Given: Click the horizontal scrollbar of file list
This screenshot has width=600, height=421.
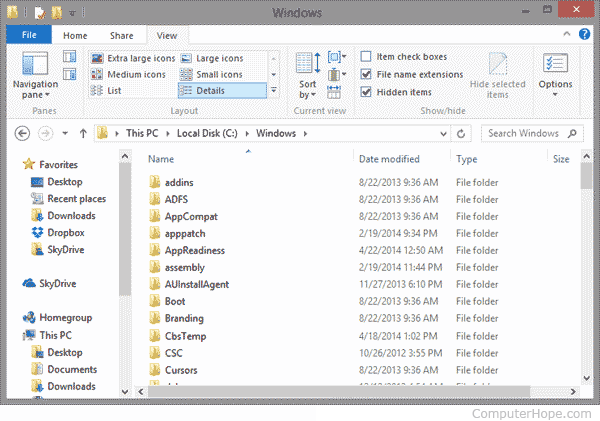Looking at the screenshot, I should coord(339,392).
